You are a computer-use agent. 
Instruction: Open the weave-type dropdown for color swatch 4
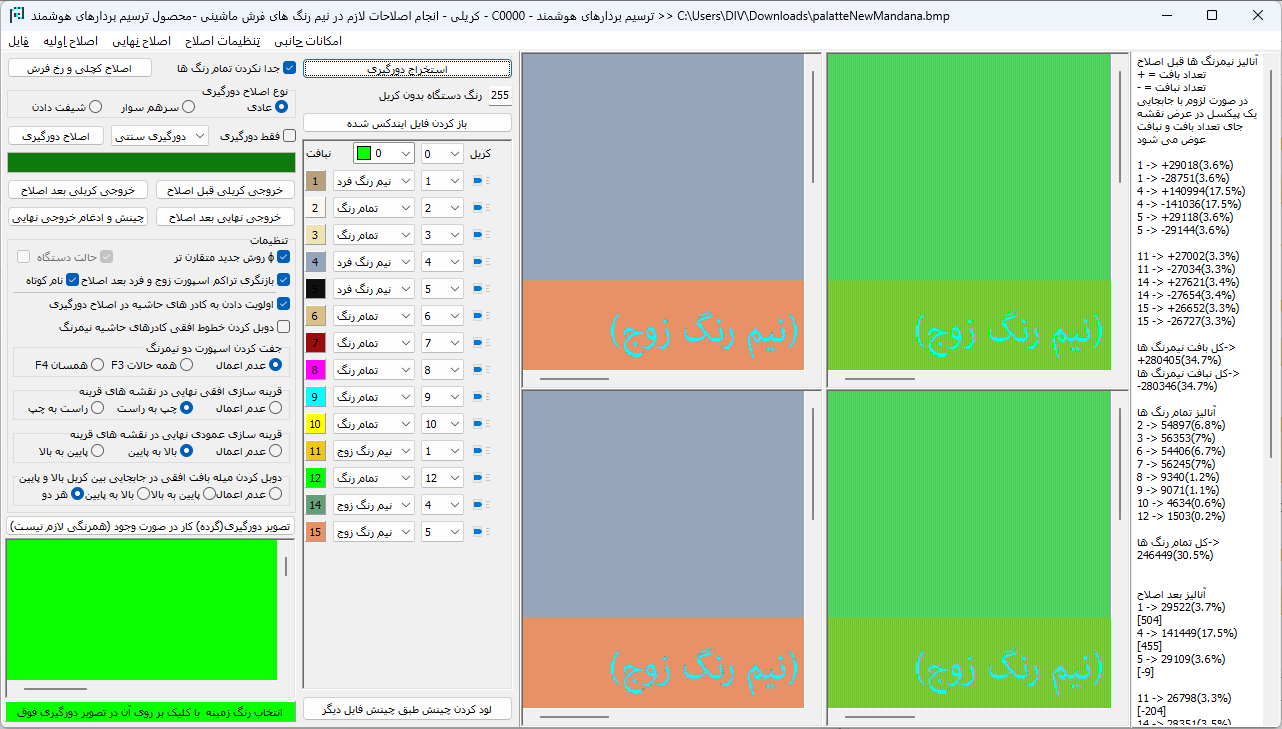(374, 262)
